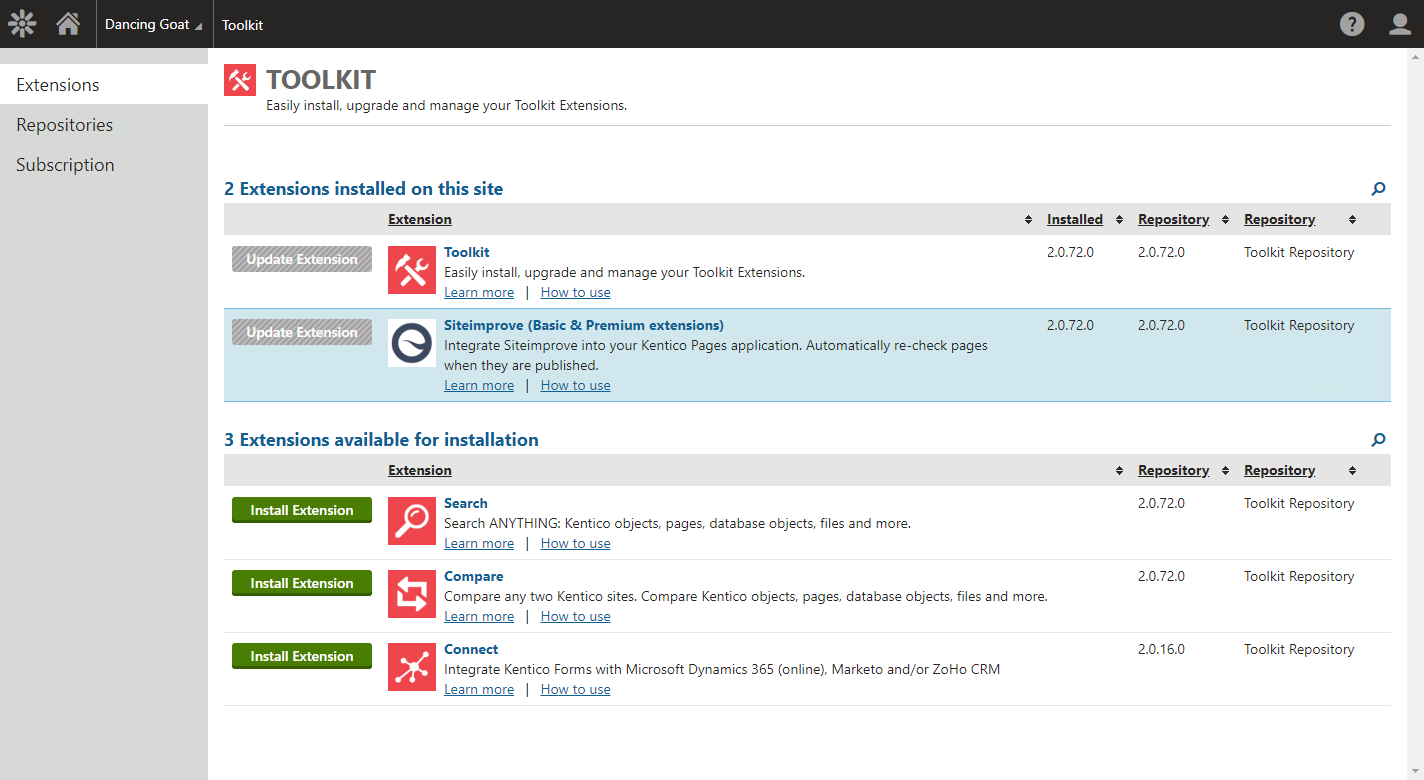Click the Siteimprove (Basic & Premium extensions) title
The width and height of the screenshot is (1424, 780).
(584, 325)
